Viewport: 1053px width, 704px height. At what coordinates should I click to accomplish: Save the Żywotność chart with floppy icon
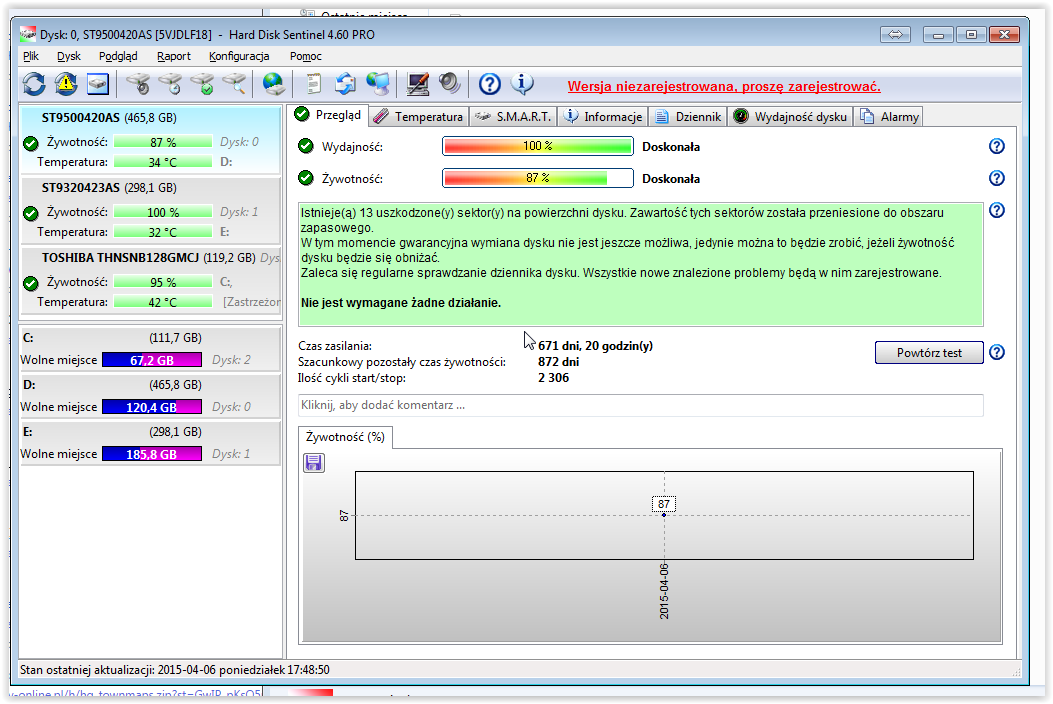click(x=314, y=462)
